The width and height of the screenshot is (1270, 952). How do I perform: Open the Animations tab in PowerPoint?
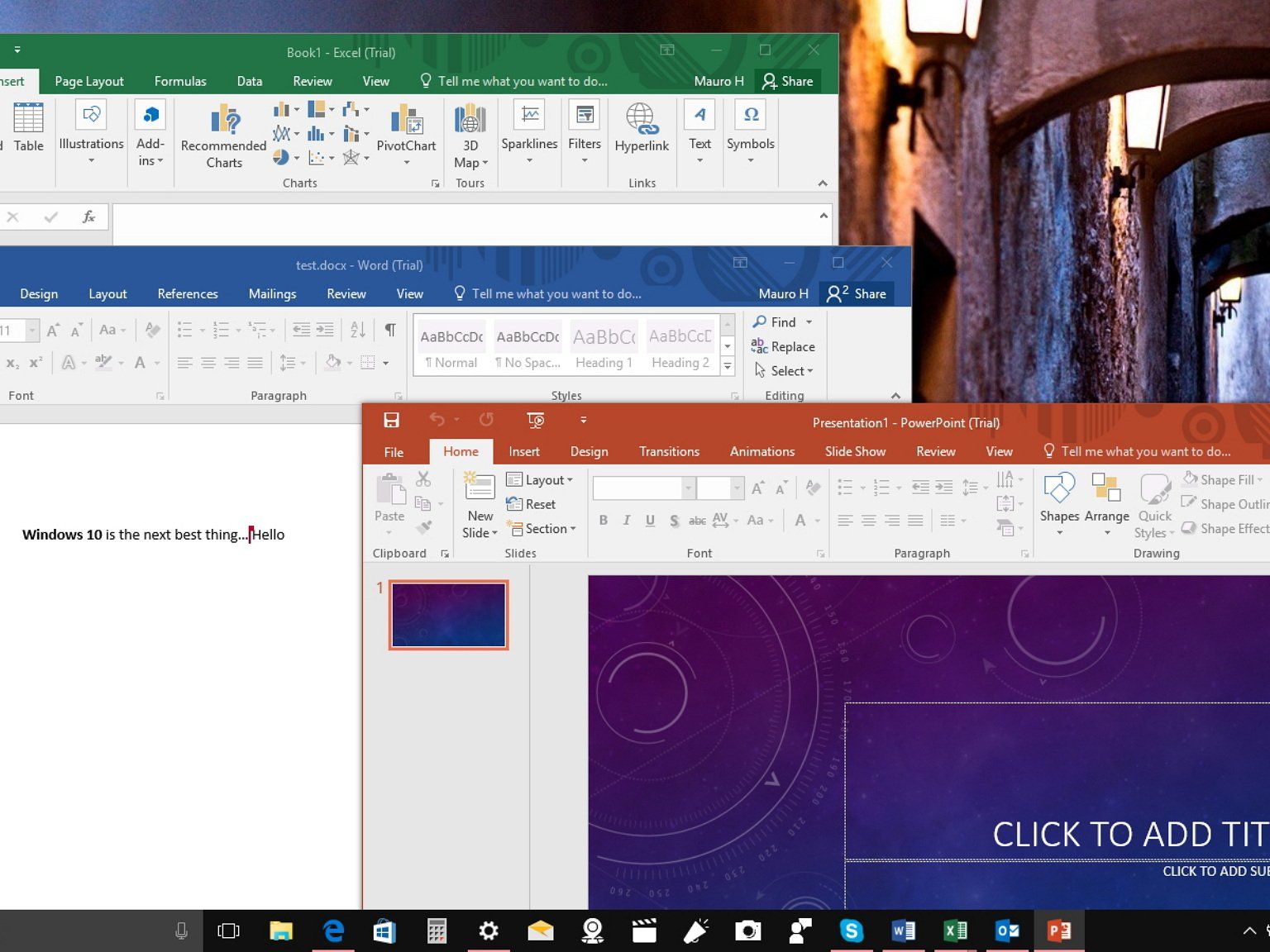tap(762, 451)
